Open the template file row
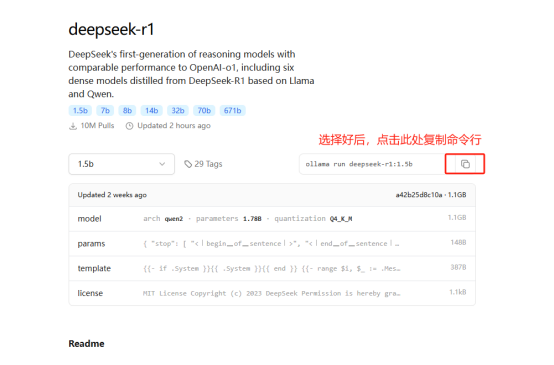The image size is (554, 365). [x=272, y=268]
